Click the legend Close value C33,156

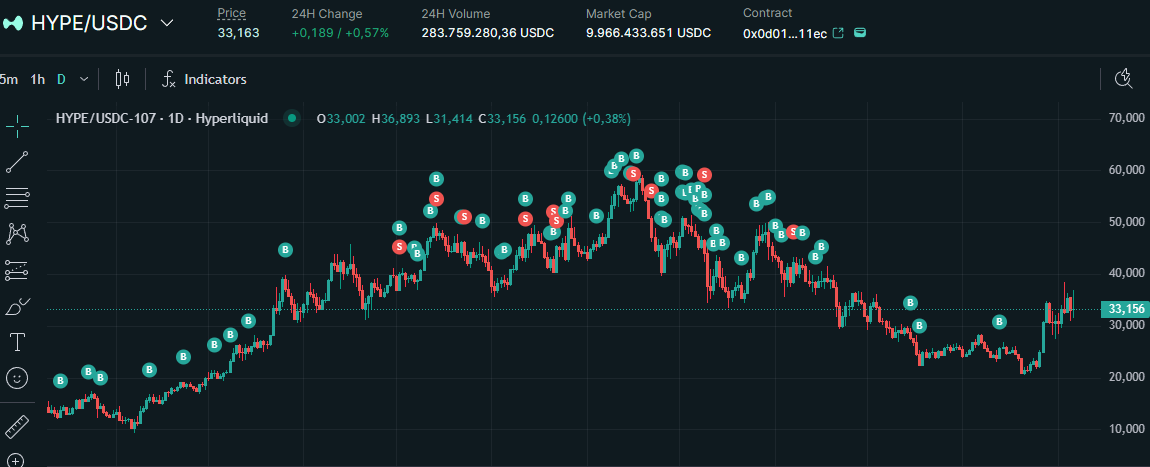(x=502, y=118)
